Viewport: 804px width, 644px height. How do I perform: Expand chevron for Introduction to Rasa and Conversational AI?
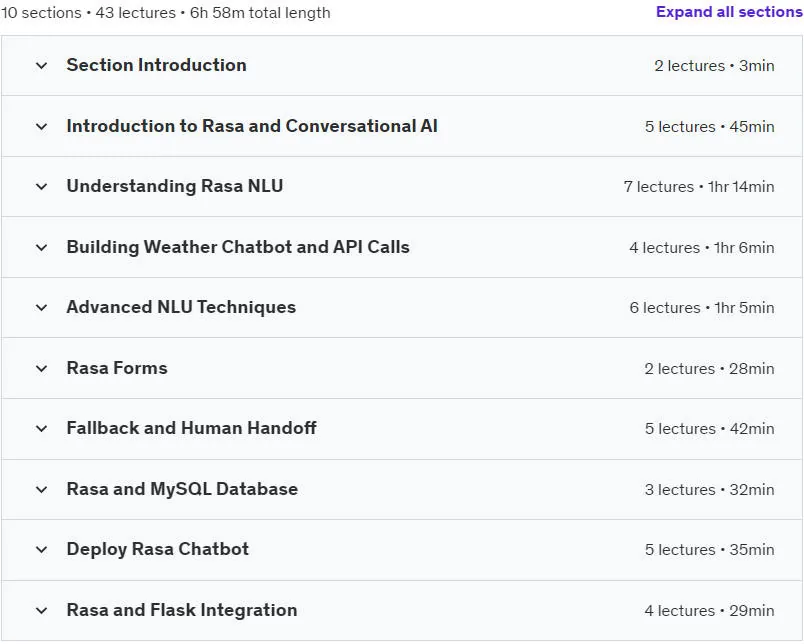[42, 127]
